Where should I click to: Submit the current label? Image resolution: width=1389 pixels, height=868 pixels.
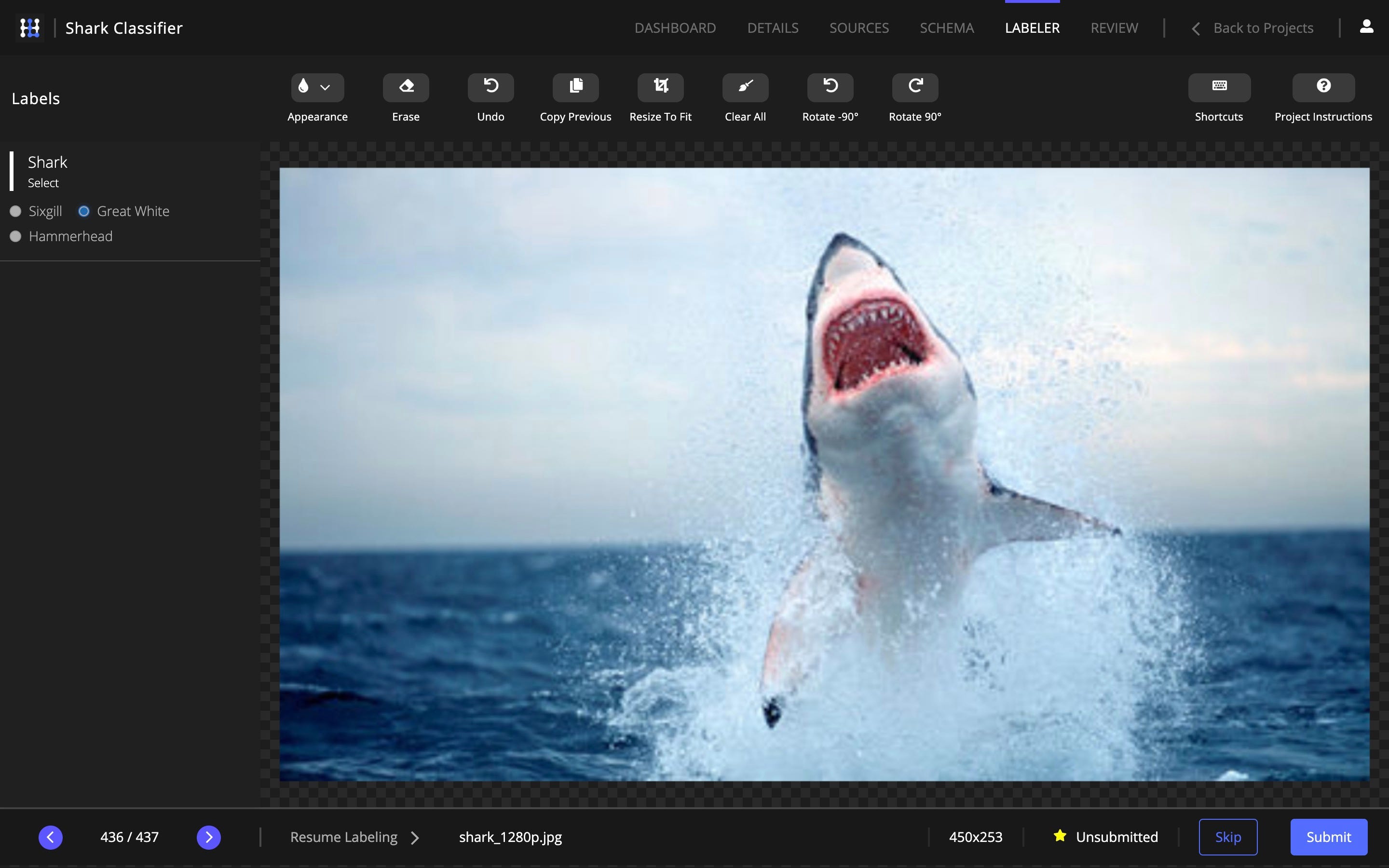click(x=1329, y=837)
